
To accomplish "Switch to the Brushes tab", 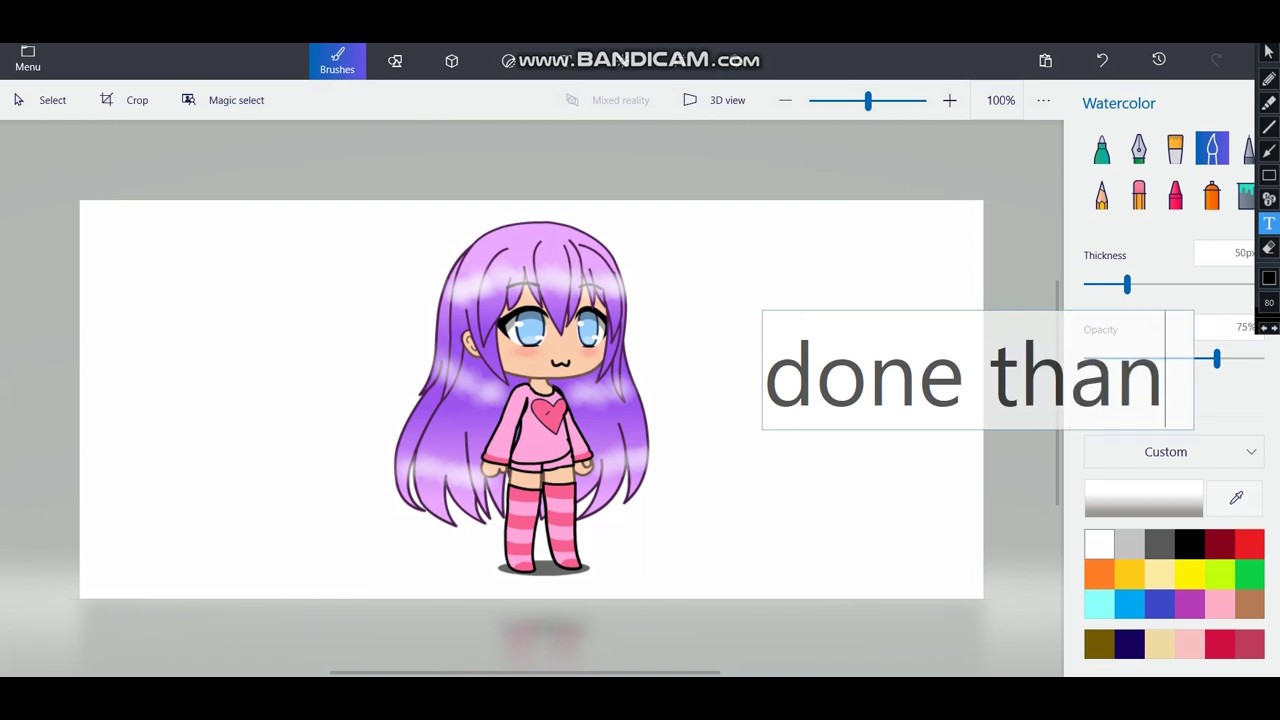I will point(337,60).
